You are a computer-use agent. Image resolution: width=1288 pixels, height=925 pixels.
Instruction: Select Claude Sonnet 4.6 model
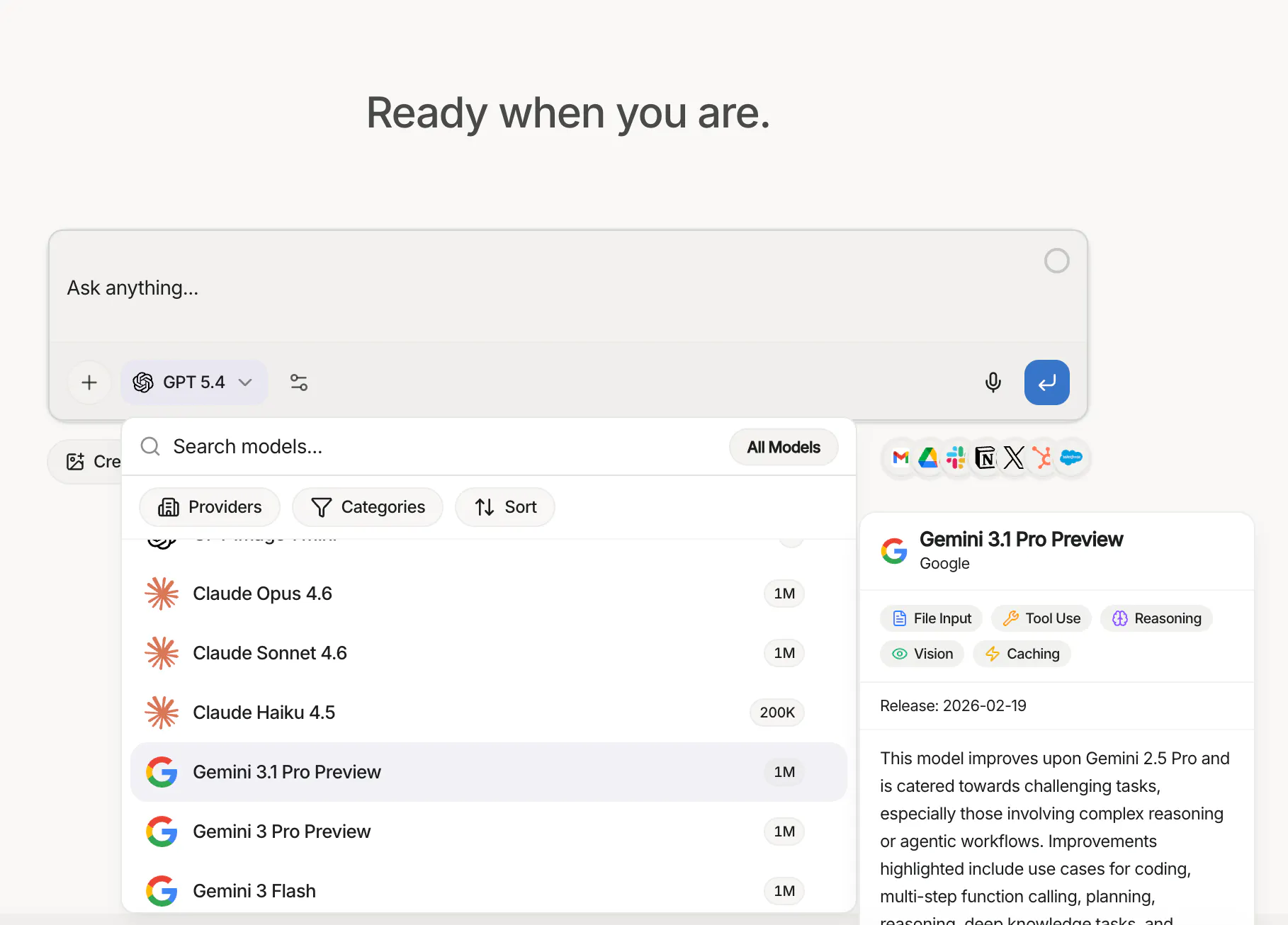(x=489, y=653)
